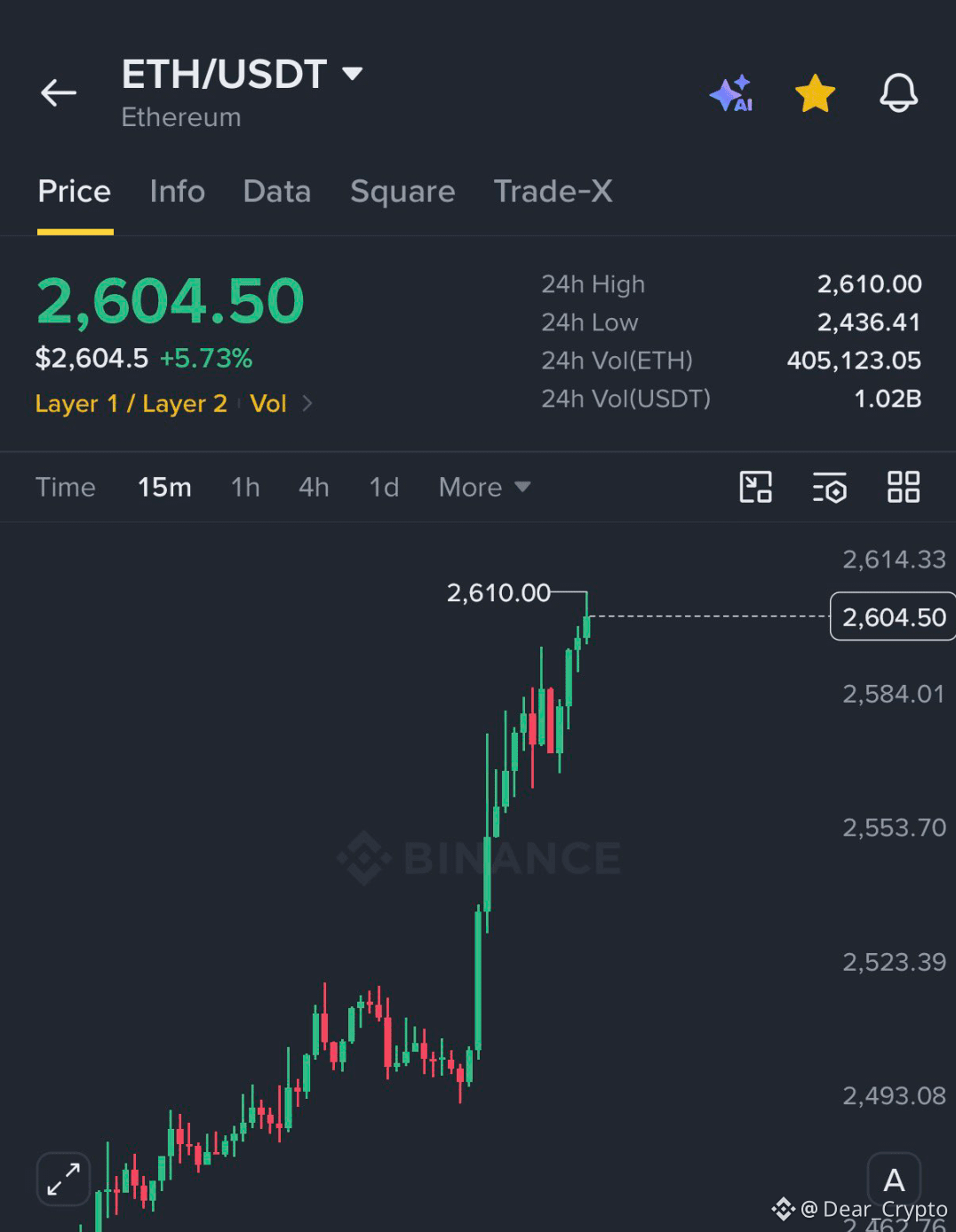
Task: Switch to the Info tab
Action: click(x=178, y=191)
